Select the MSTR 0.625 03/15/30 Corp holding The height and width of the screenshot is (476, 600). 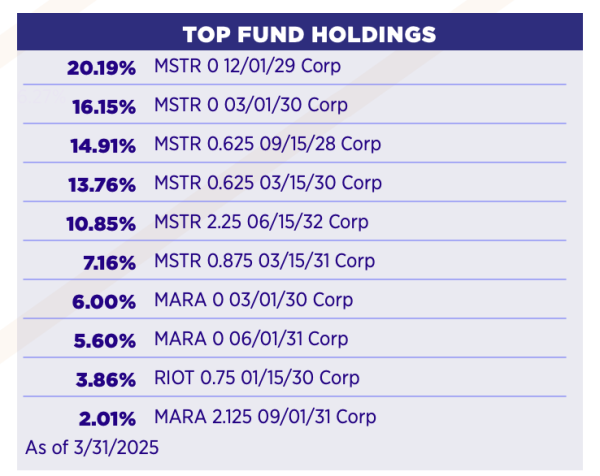click(x=268, y=183)
